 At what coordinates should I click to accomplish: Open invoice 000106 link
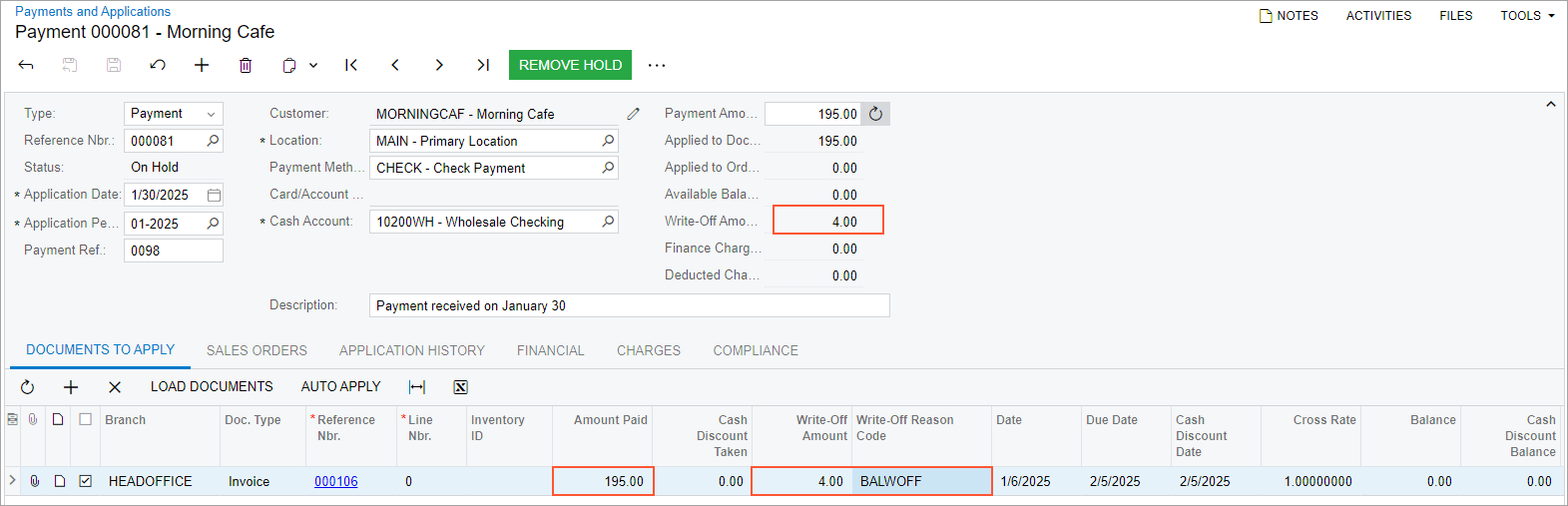(x=335, y=481)
